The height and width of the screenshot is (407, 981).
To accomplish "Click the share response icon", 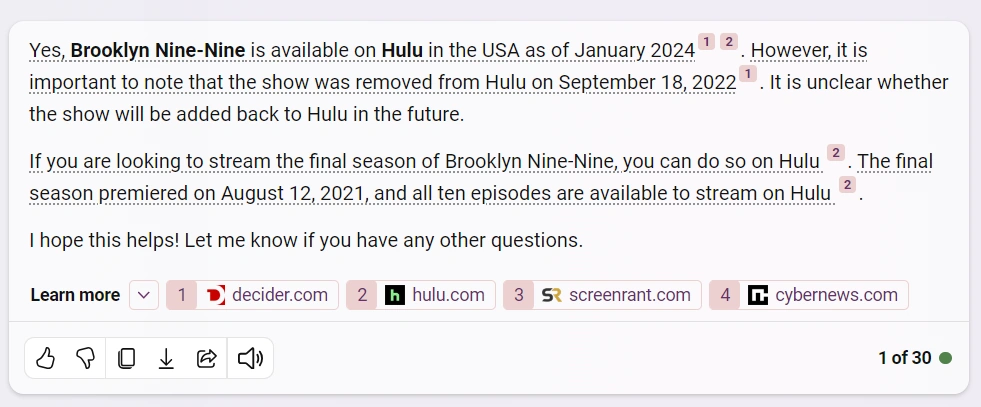I will 207,358.
